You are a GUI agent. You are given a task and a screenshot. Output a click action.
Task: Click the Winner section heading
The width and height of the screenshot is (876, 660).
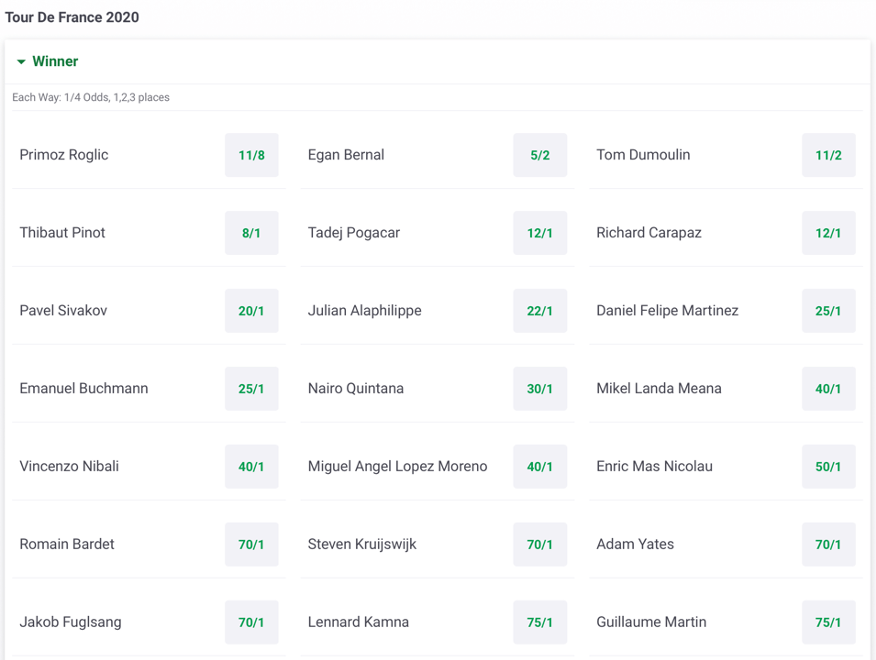point(56,62)
